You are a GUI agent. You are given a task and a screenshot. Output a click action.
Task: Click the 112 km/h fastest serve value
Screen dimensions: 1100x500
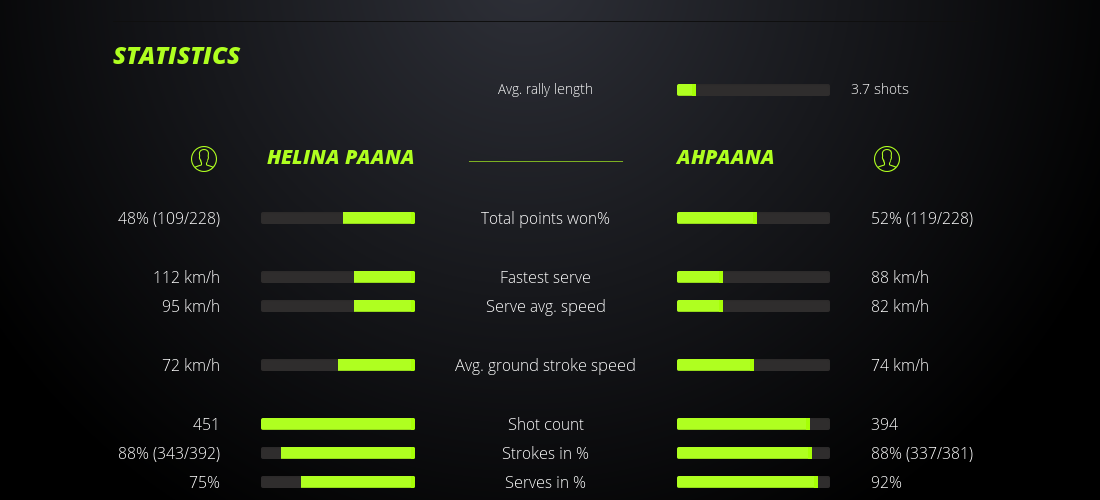186,277
